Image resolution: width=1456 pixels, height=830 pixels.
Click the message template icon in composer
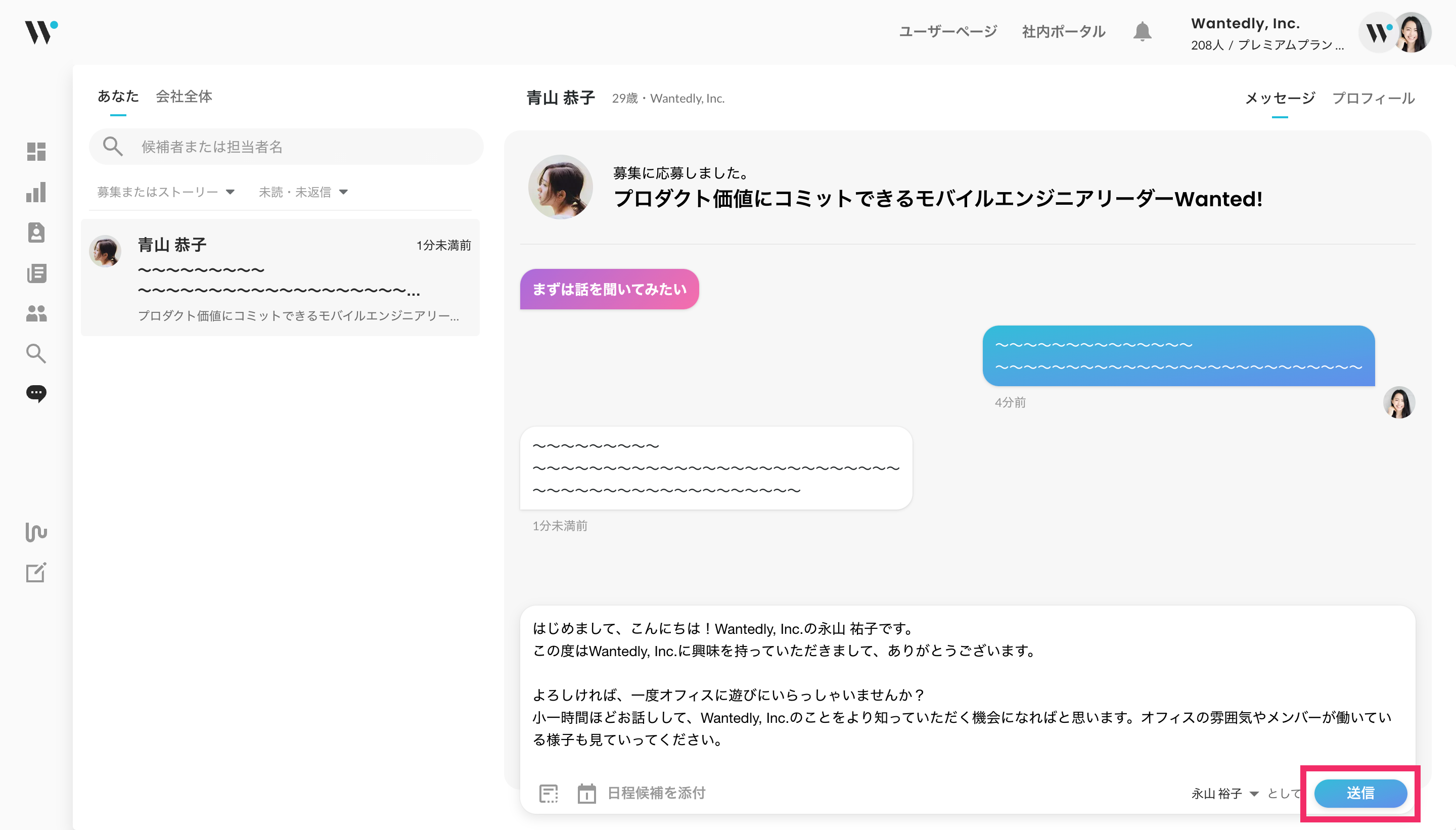(x=549, y=793)
